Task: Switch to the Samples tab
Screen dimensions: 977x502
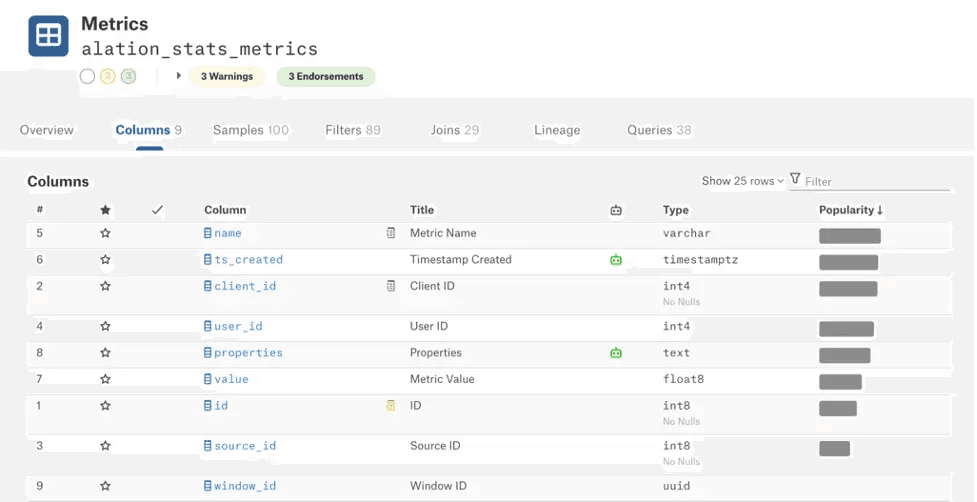Action: [250, 130]
